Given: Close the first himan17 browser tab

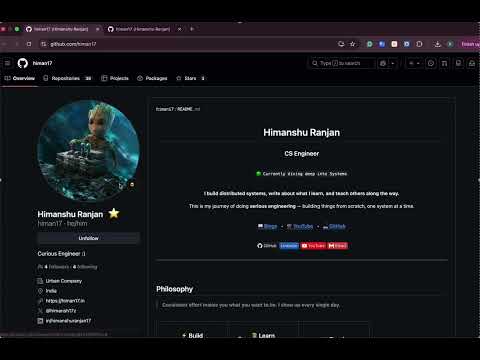Looking at the screenshot, I should tap(98, 29).
